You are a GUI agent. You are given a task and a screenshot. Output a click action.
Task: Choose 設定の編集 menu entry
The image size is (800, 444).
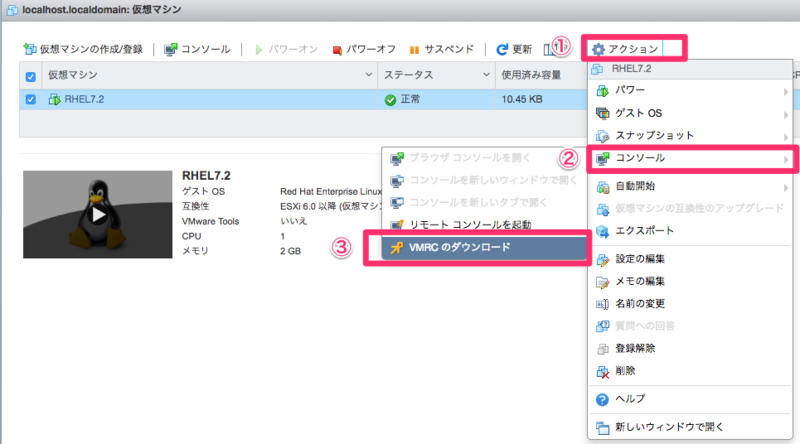pyautogui.click(x=690, y=259)
